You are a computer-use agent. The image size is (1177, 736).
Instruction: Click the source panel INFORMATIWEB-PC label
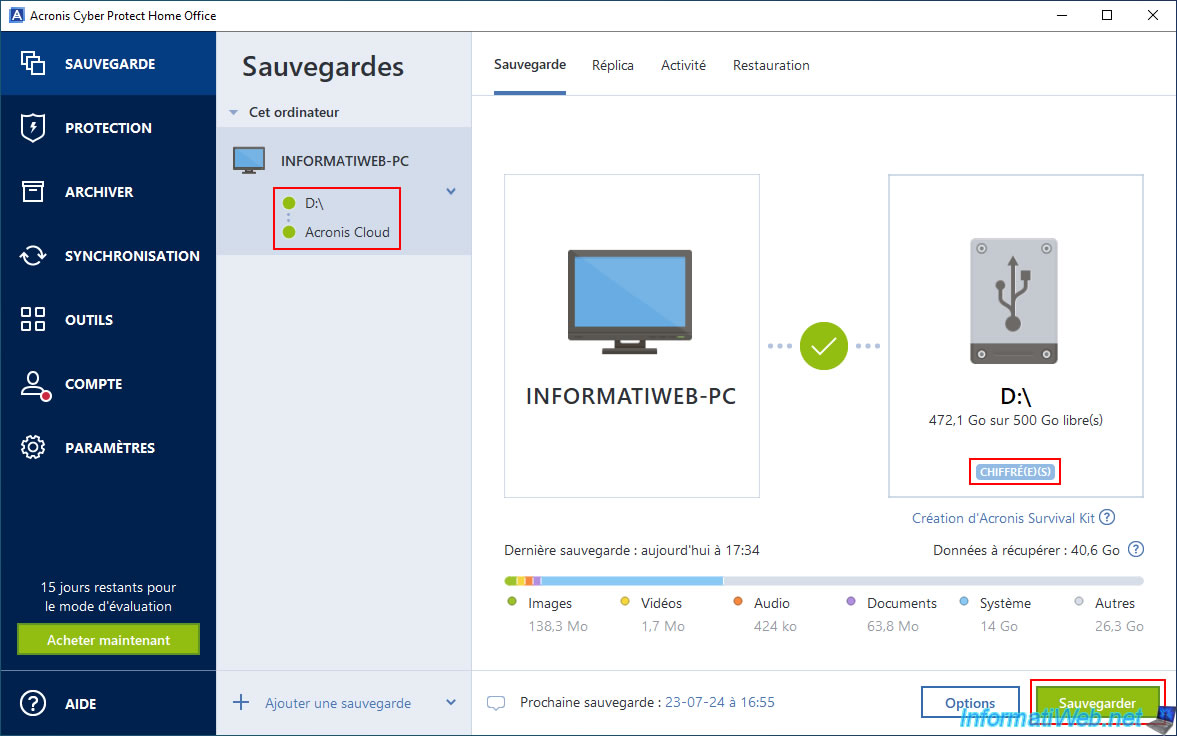coord(631,396)
